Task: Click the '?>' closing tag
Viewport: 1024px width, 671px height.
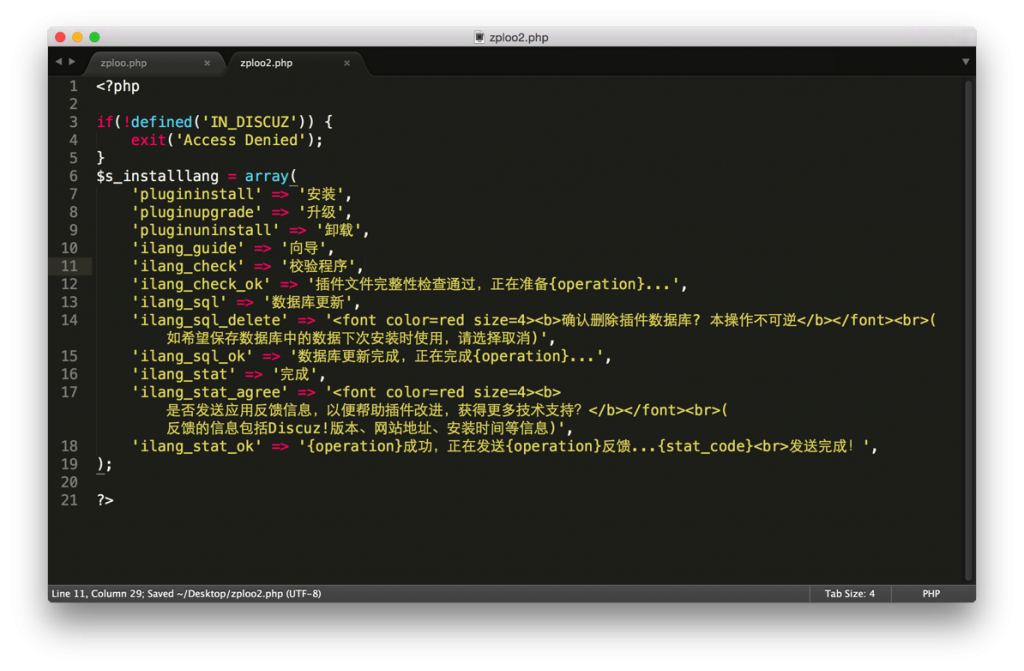Action: (x=105, y=500)
